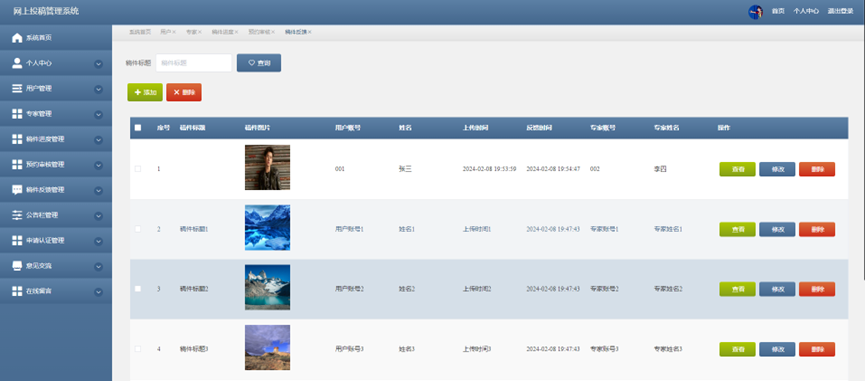The height and width of the screenshot is (381, 865).
Task: Expand the 专家管理 menu chevron
Action: [98, 115]
